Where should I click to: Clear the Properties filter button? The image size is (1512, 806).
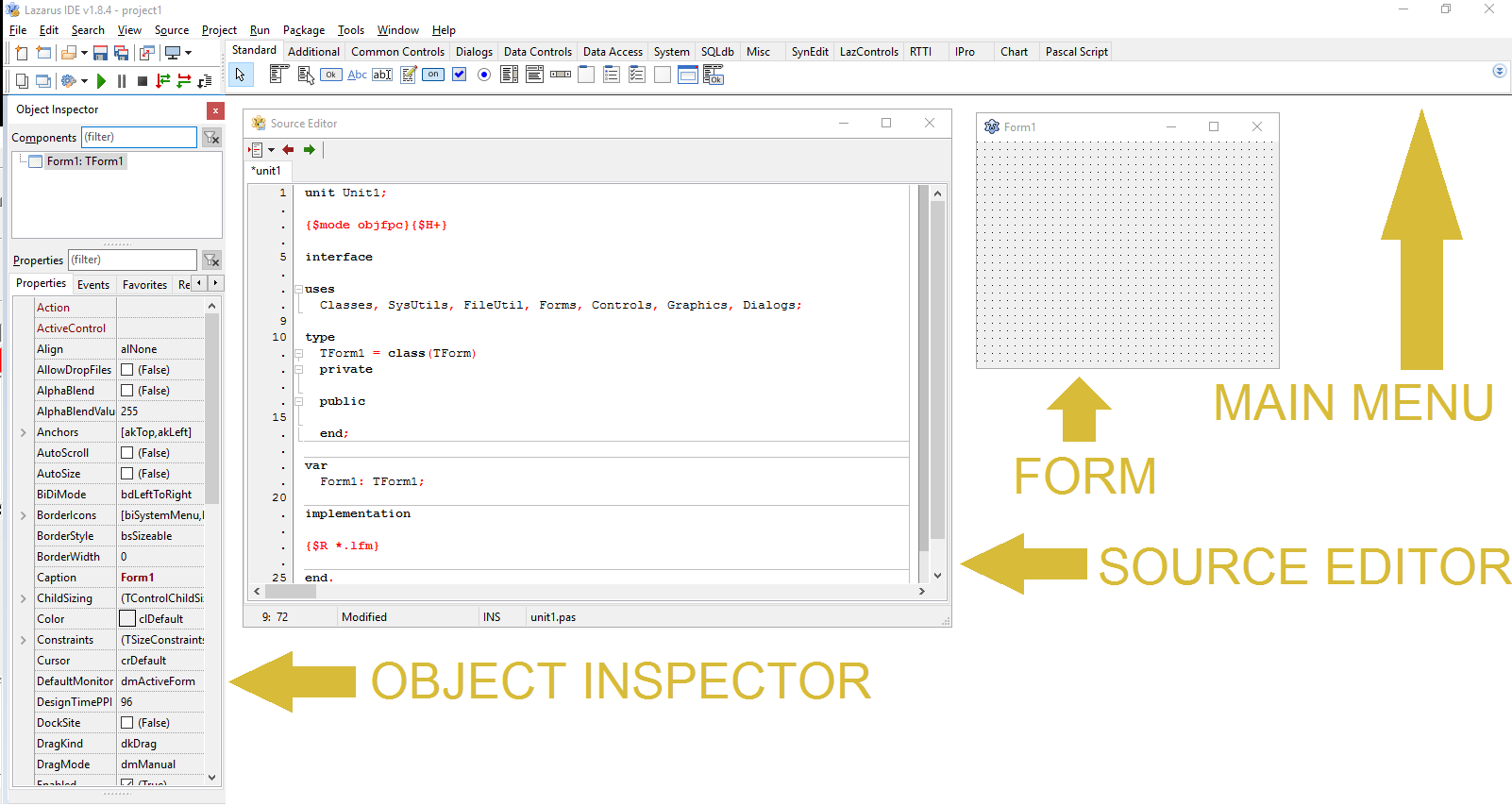(x=211, y=260)
